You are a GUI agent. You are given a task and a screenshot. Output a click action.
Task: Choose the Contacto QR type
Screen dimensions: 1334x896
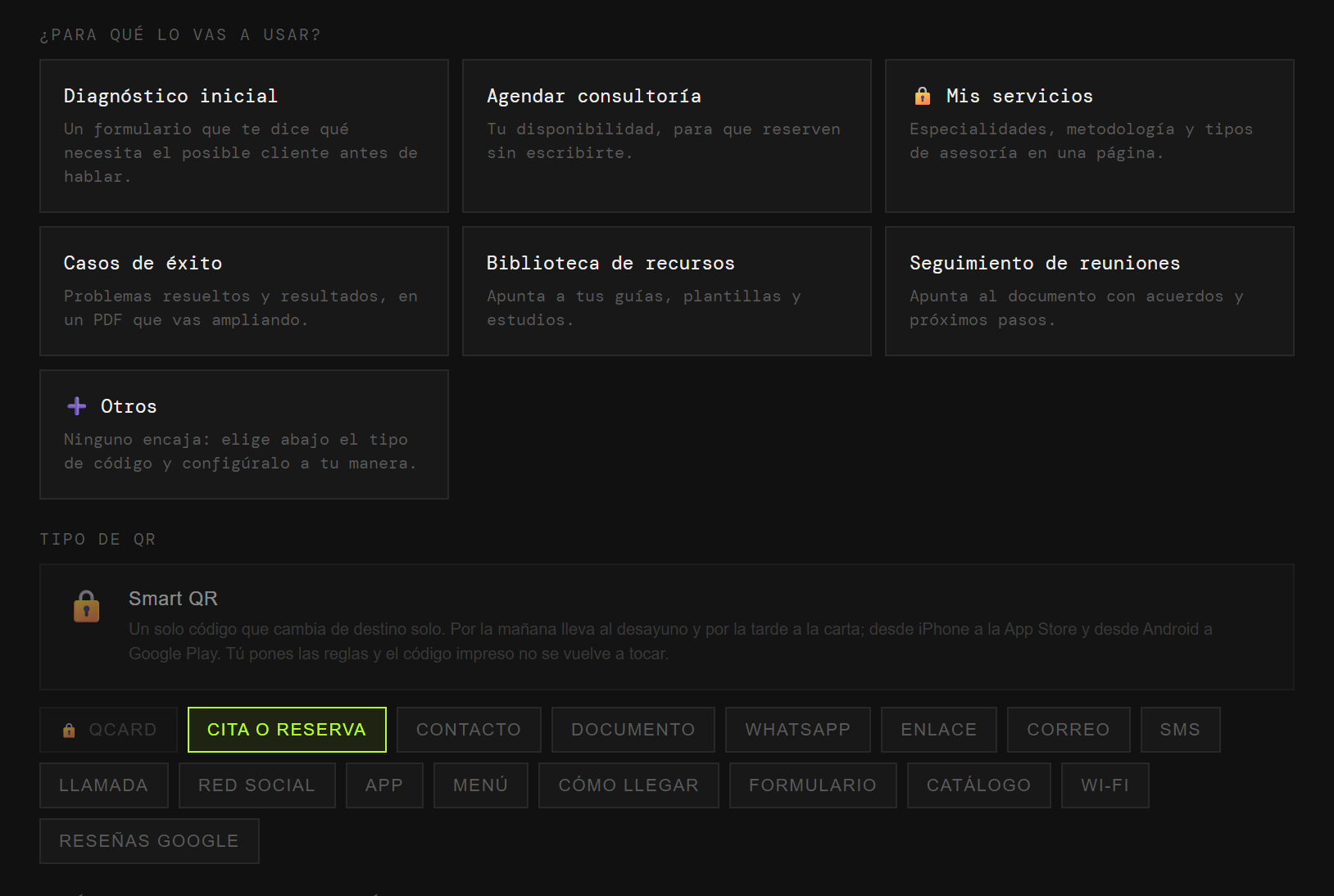[x=469, y=730]
